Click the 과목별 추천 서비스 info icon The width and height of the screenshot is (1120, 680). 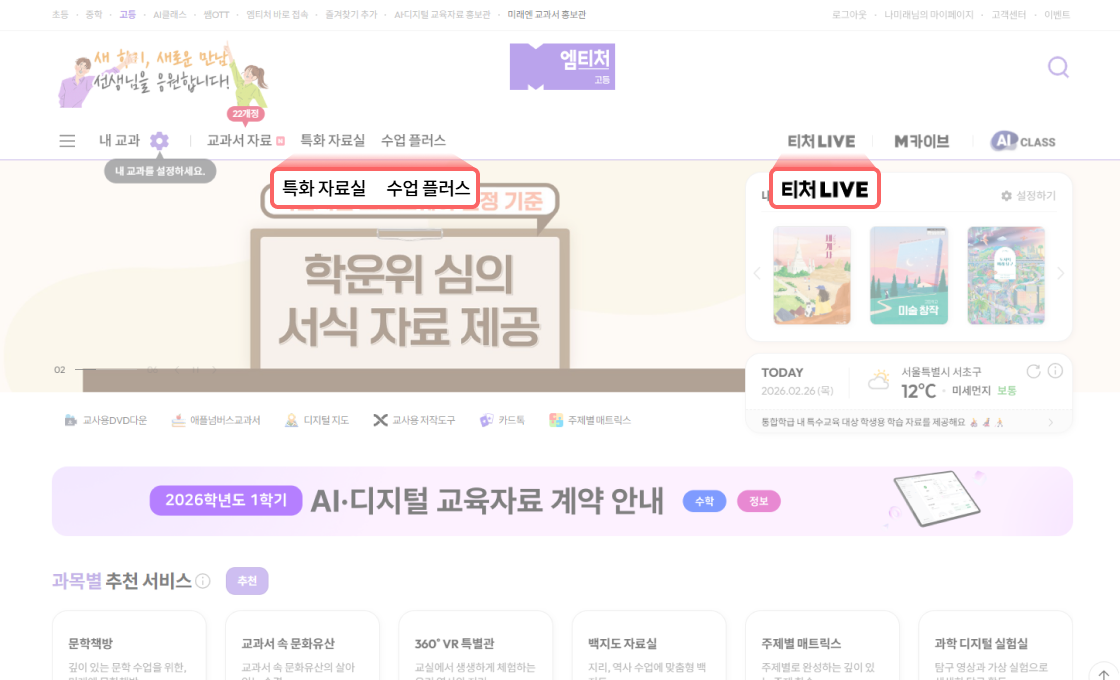click(203, 581)
